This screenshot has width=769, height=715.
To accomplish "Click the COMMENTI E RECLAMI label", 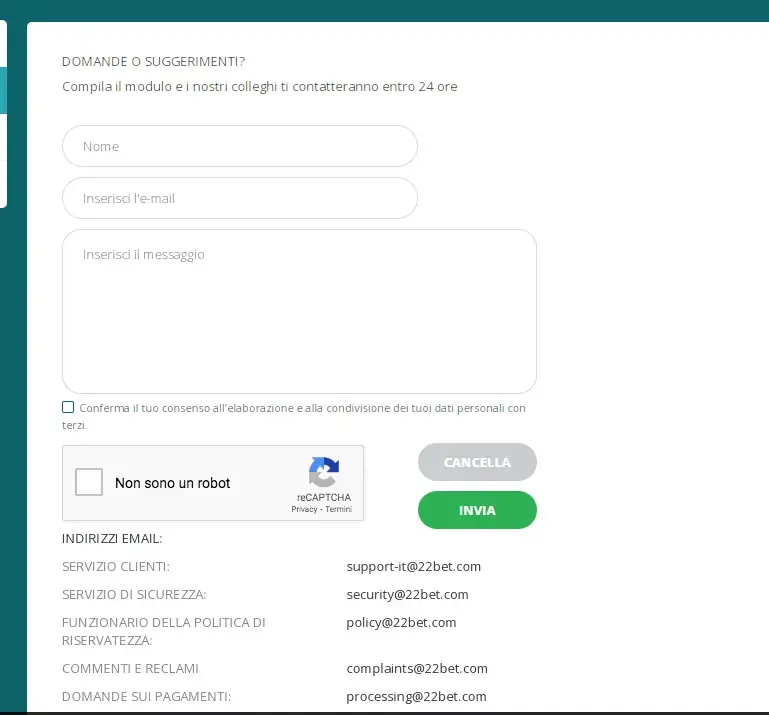I will [130, 668].
